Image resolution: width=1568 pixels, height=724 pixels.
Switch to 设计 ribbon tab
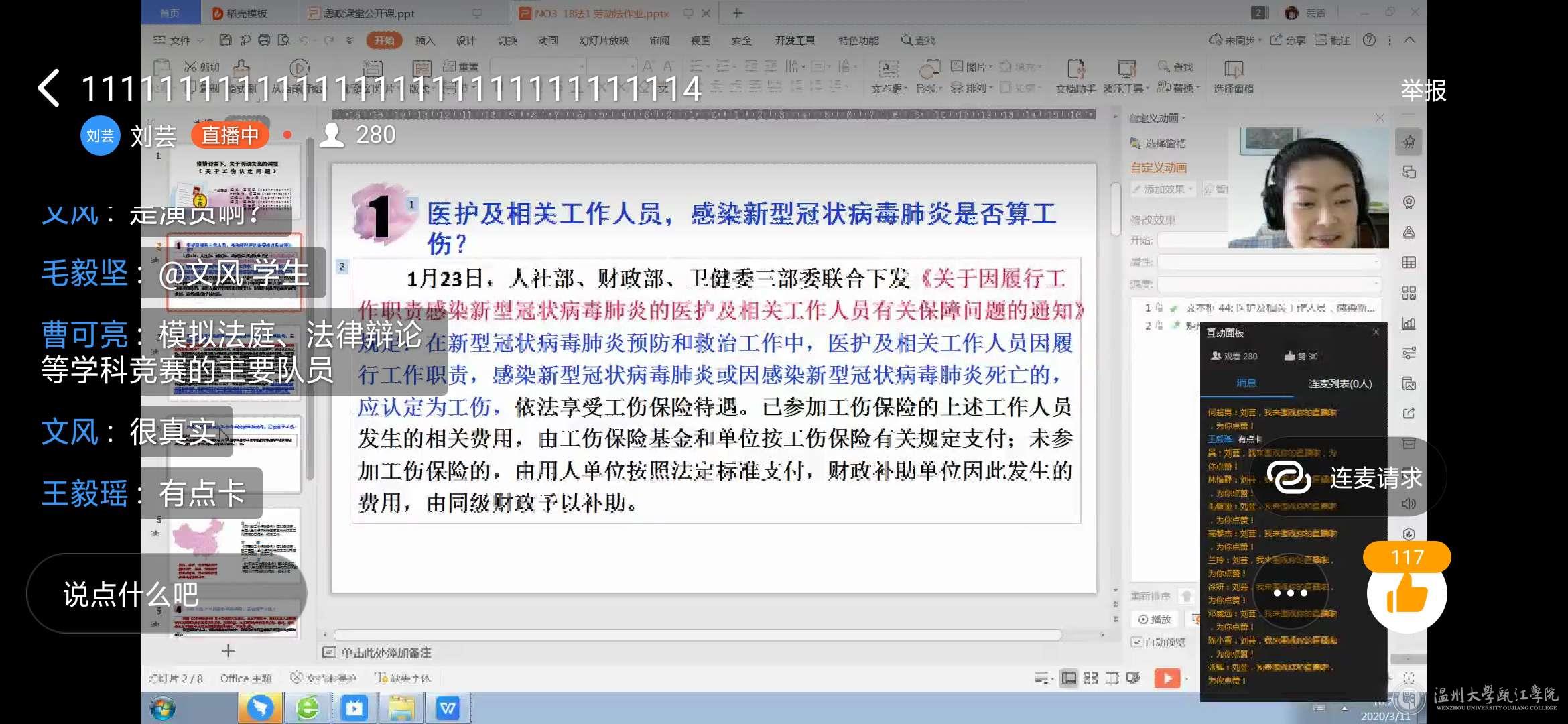tap(466, 40)
